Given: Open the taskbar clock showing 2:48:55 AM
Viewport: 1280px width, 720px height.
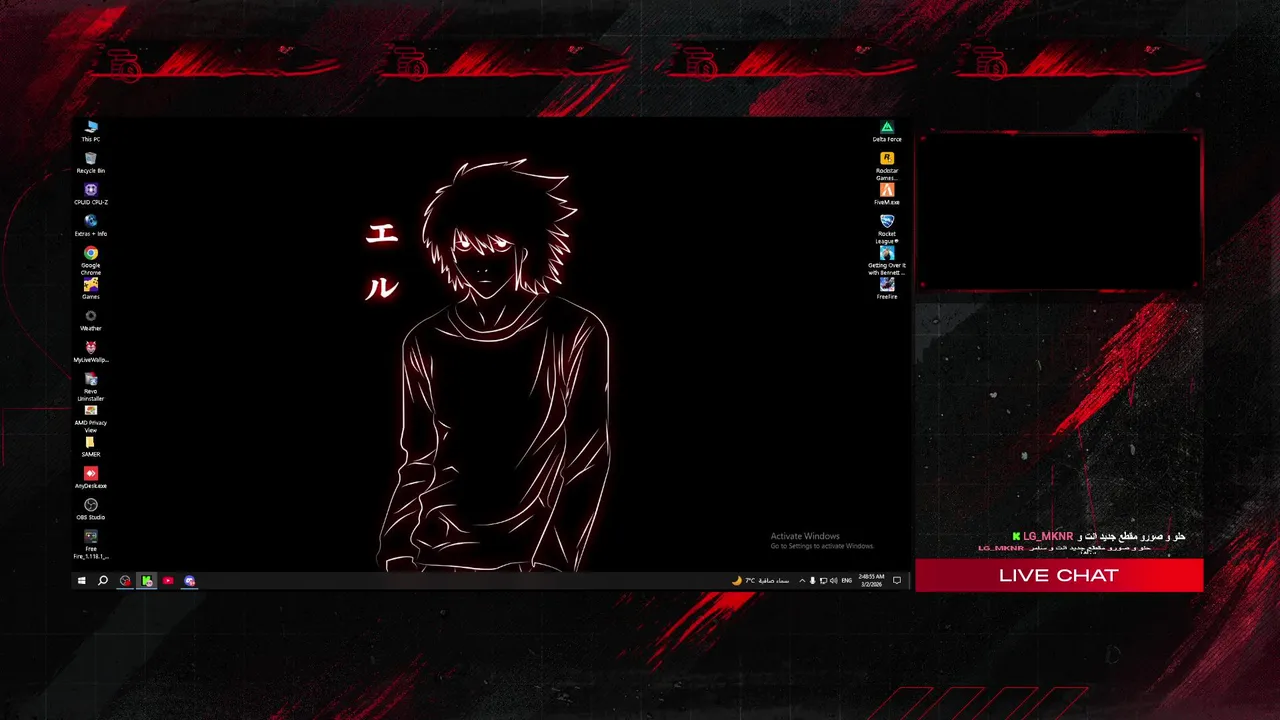Looking at the screenshot, I should [x=871, y=580].
